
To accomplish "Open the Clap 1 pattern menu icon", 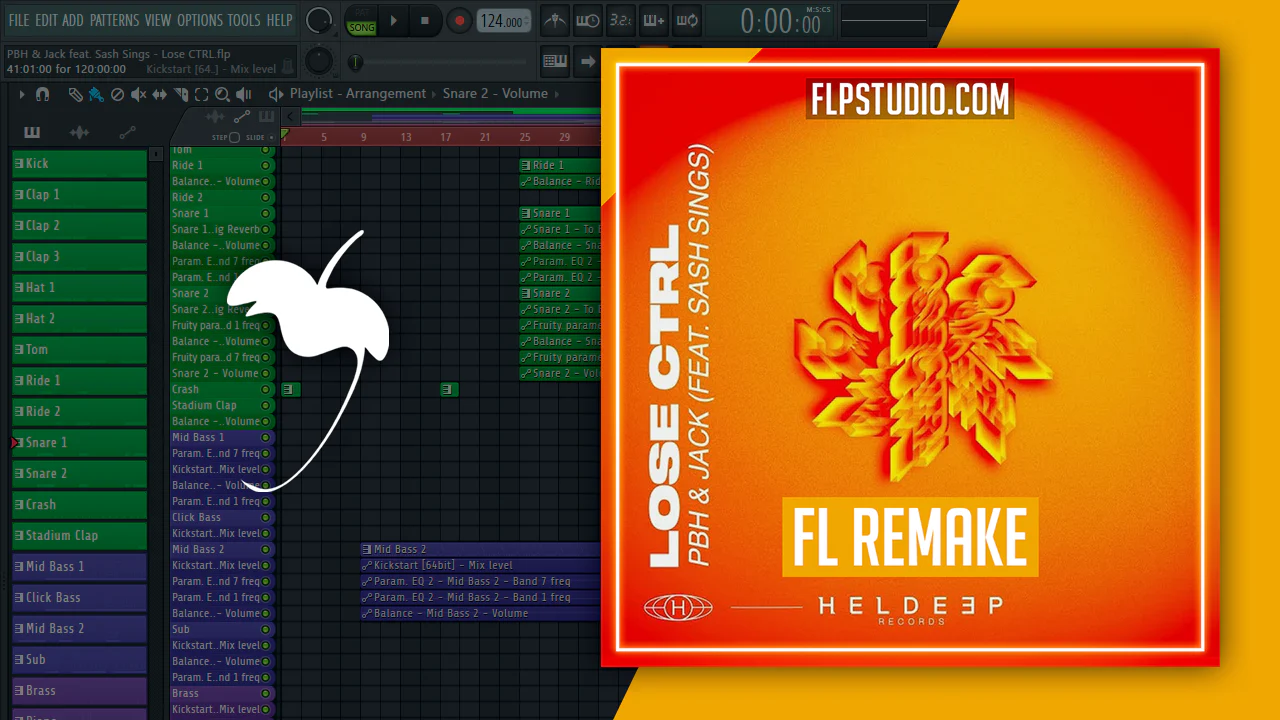I will pos(19,194).
